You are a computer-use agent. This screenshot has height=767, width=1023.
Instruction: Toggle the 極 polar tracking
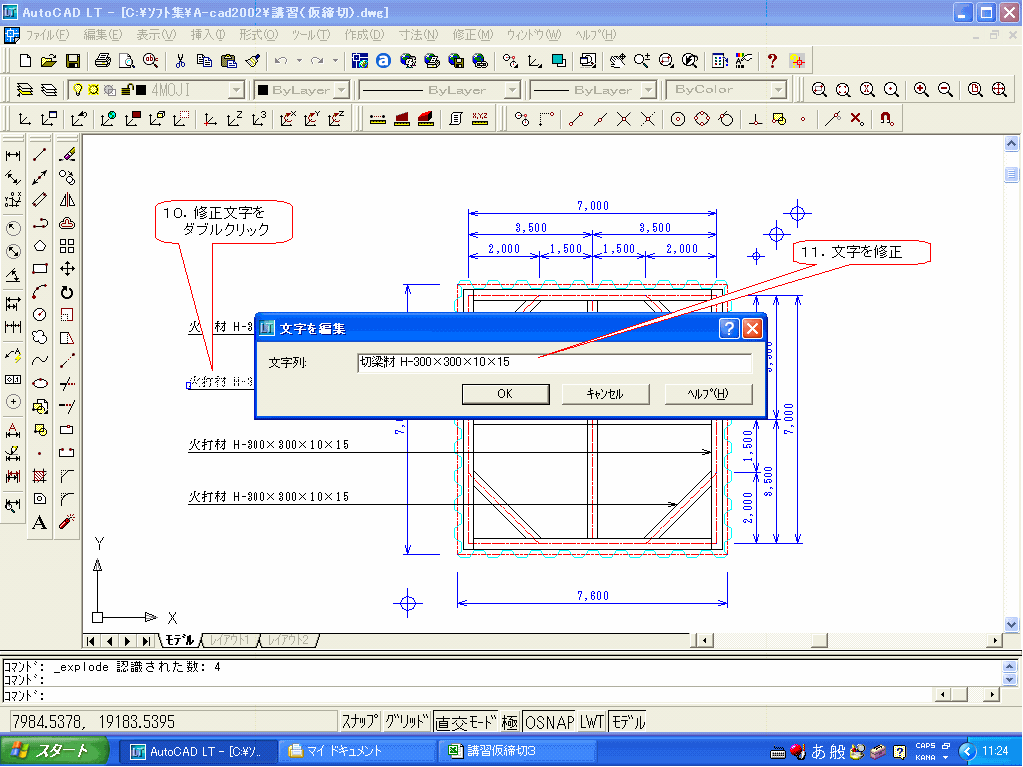[510, 721]
